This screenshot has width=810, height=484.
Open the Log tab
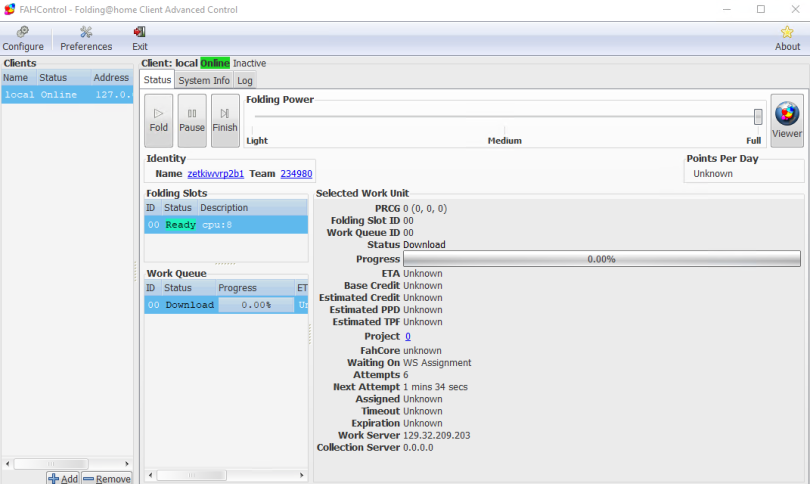pyautogui.click(x=244, y=81)
